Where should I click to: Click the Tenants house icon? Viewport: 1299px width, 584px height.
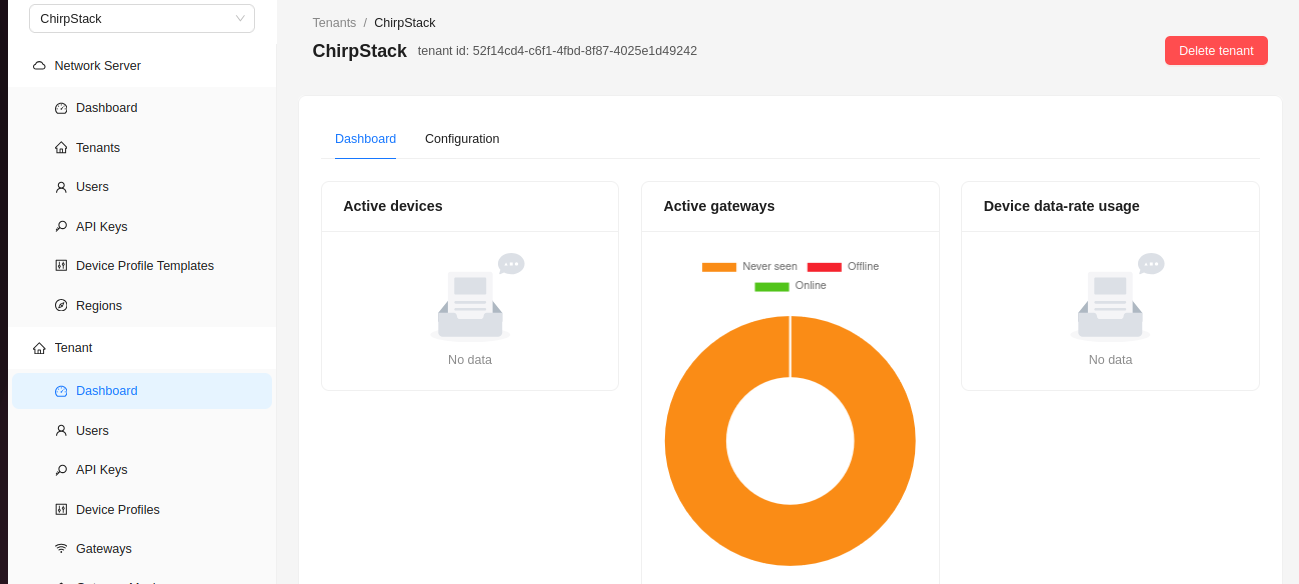61,148
